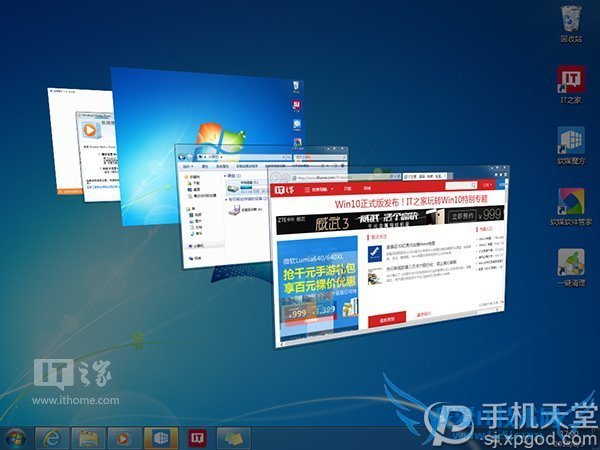Image resolution: width=600 pixels, height=450 pixels.
Task: Click the Lumia640/640XL blue advertisement
Action: [x=318, y=287]
